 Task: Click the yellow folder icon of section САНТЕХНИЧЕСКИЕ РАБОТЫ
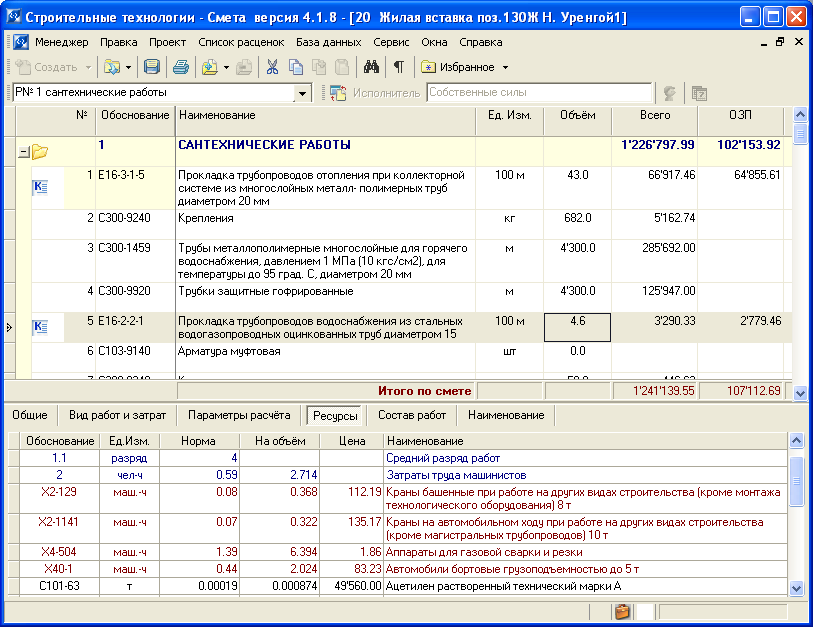pyautogui.click(x=40, y=152)
